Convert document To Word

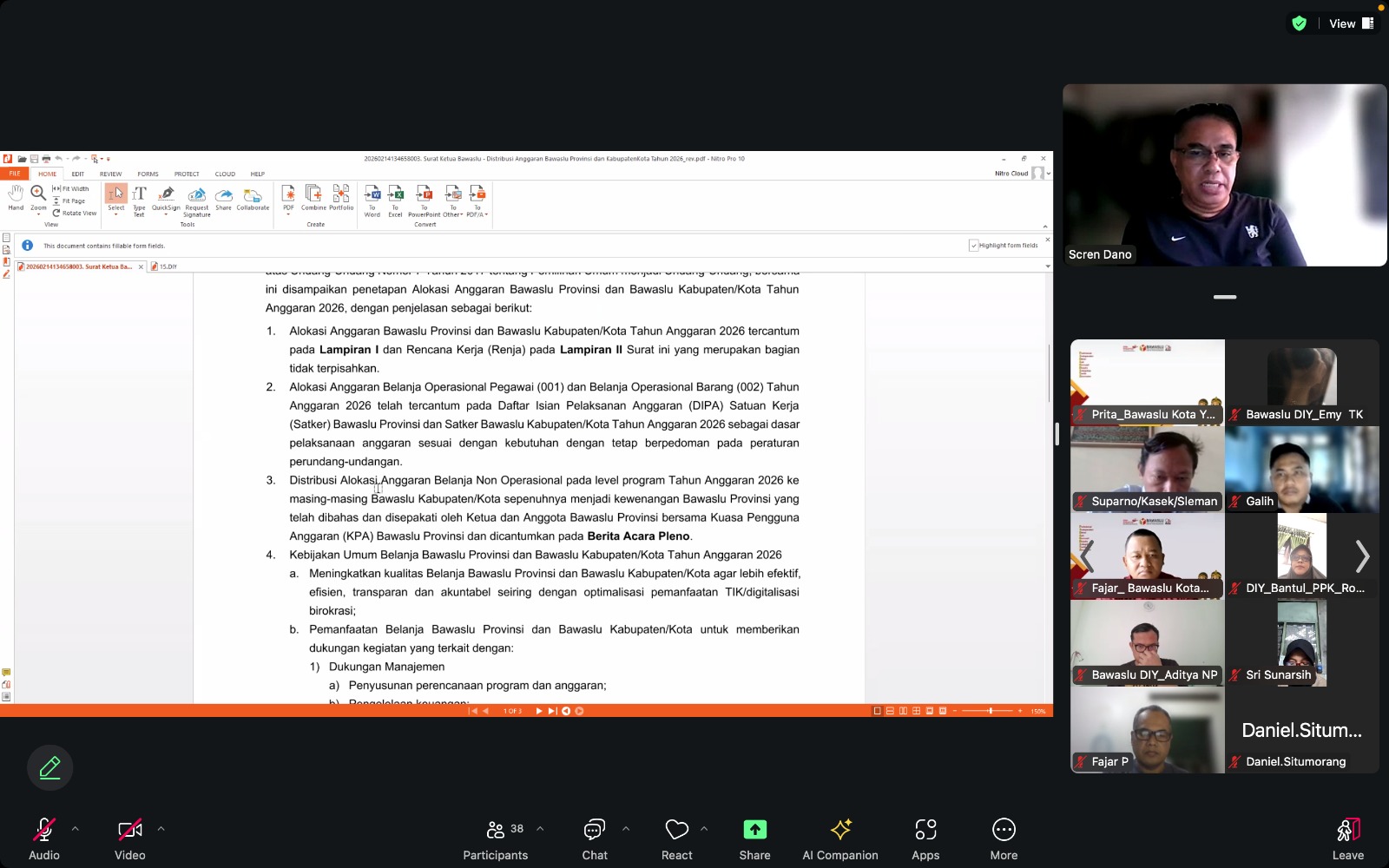pyautogui.click(x=372, y=201)
